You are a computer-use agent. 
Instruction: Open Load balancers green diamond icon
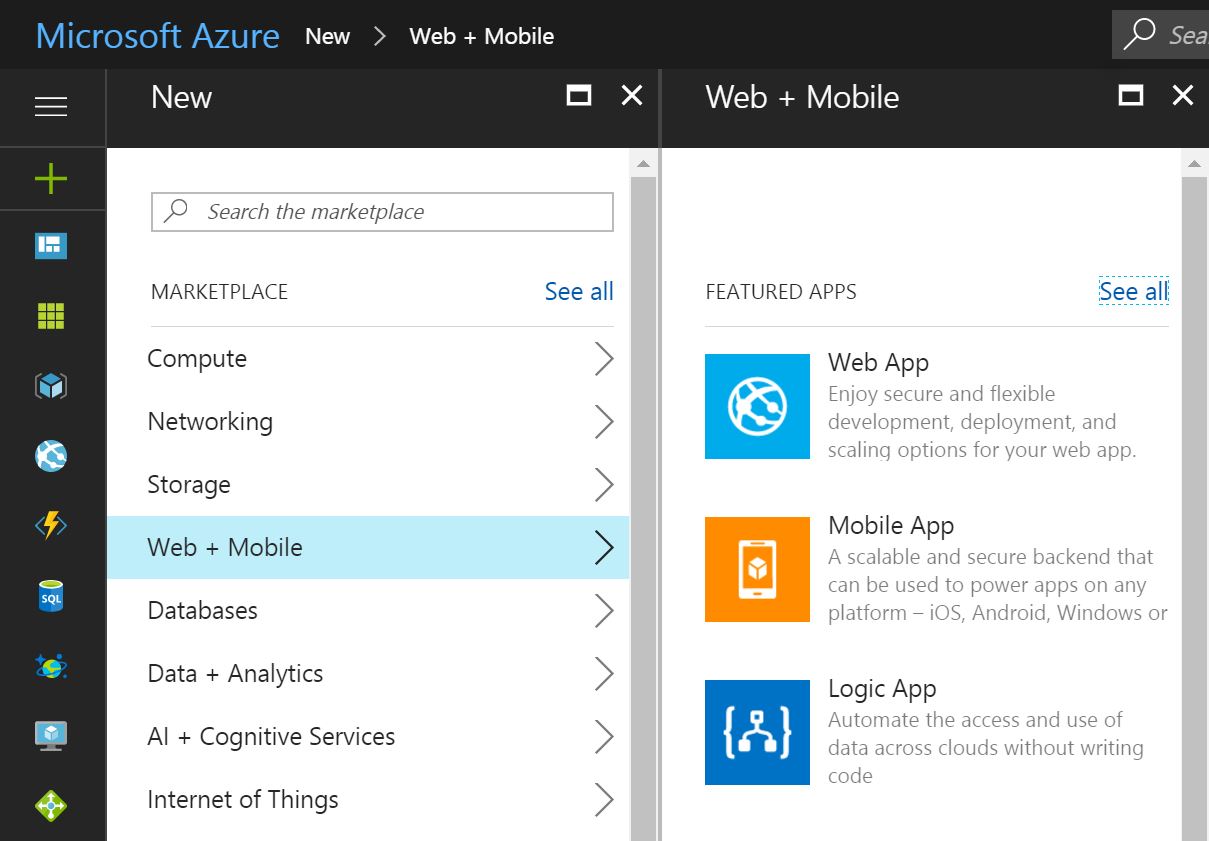51,806
